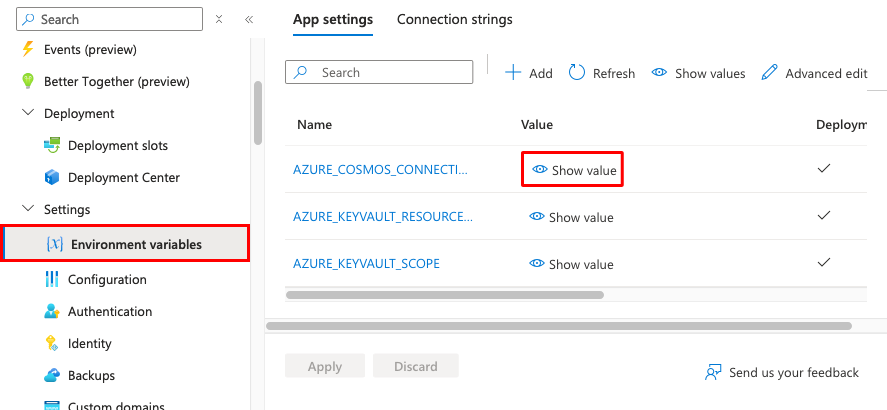Click the app settings search field
Image resolution: width=887 pixels, height=410 pixels.
click(380, 72)
